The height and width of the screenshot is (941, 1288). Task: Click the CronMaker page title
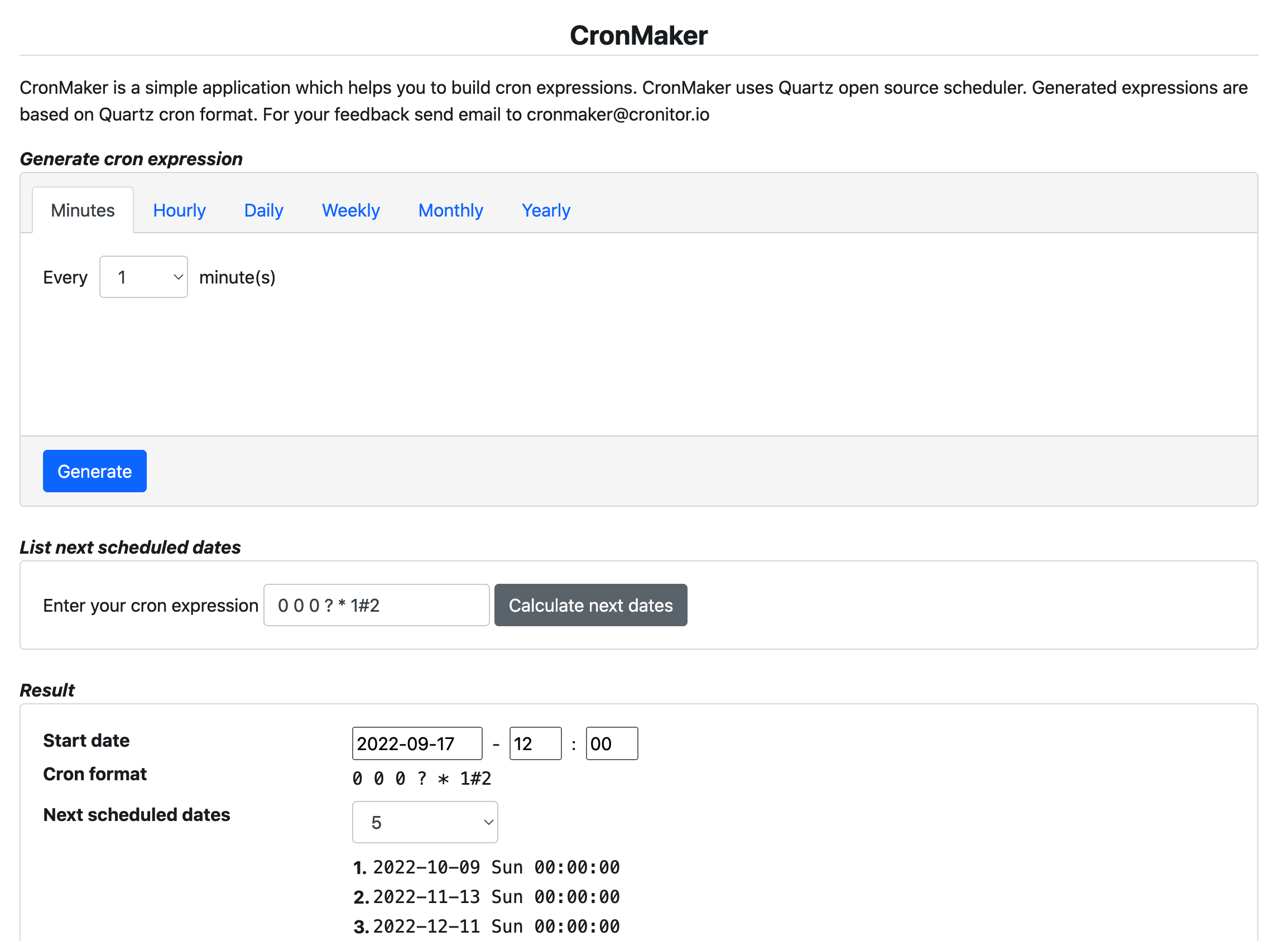pos(638,35)
